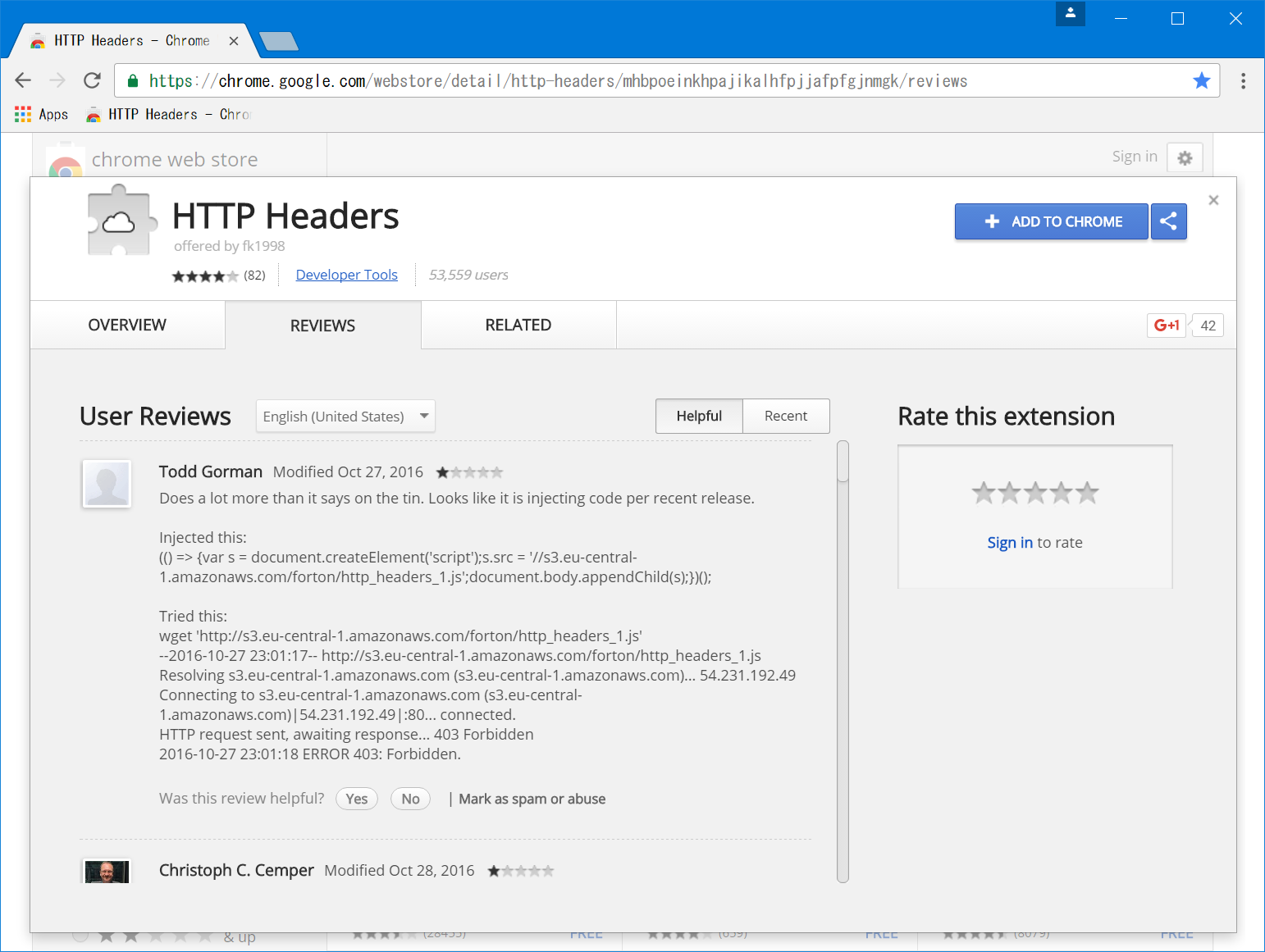Screen dimensions: 1265x952
Task: Click Sign in to rate link
Action: coord(1010,542)
